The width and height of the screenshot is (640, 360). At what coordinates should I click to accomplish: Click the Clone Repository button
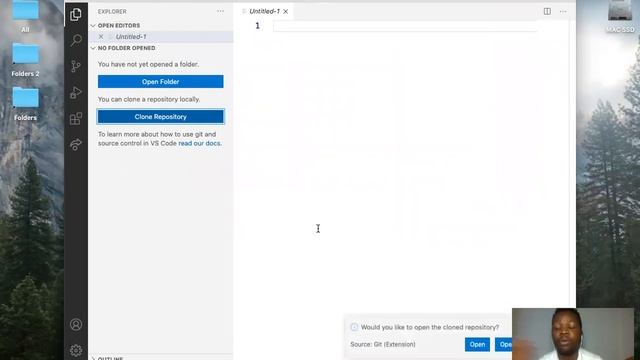pos(160,117)
